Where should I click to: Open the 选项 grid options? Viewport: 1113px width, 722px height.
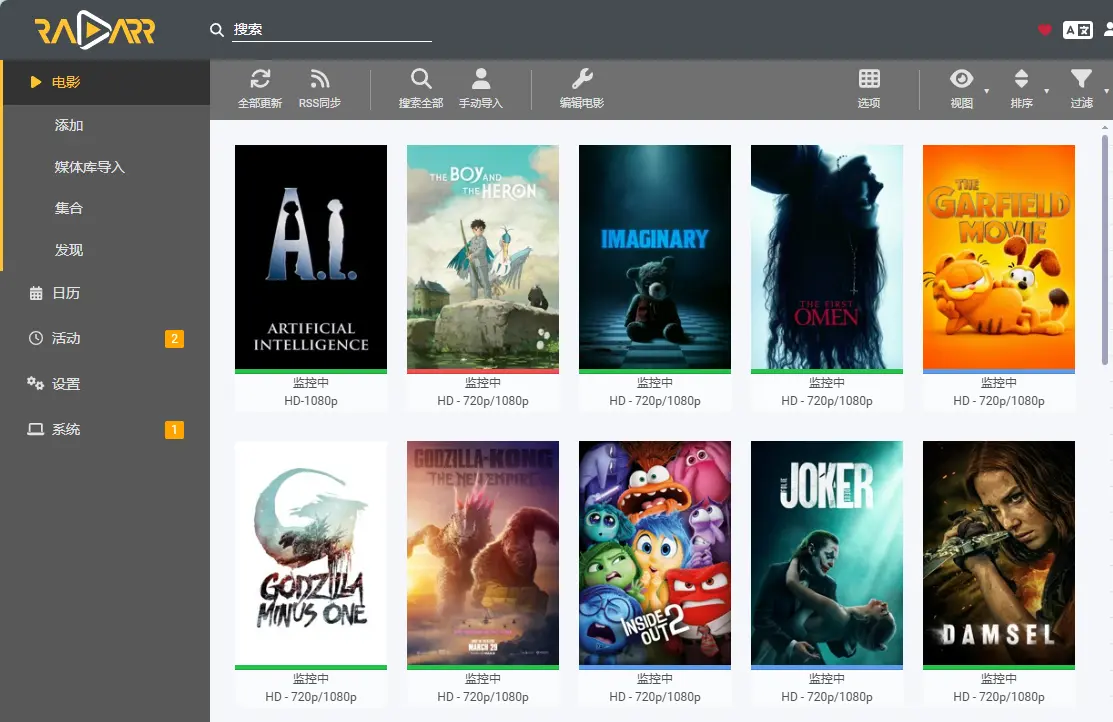click(869, 80)
